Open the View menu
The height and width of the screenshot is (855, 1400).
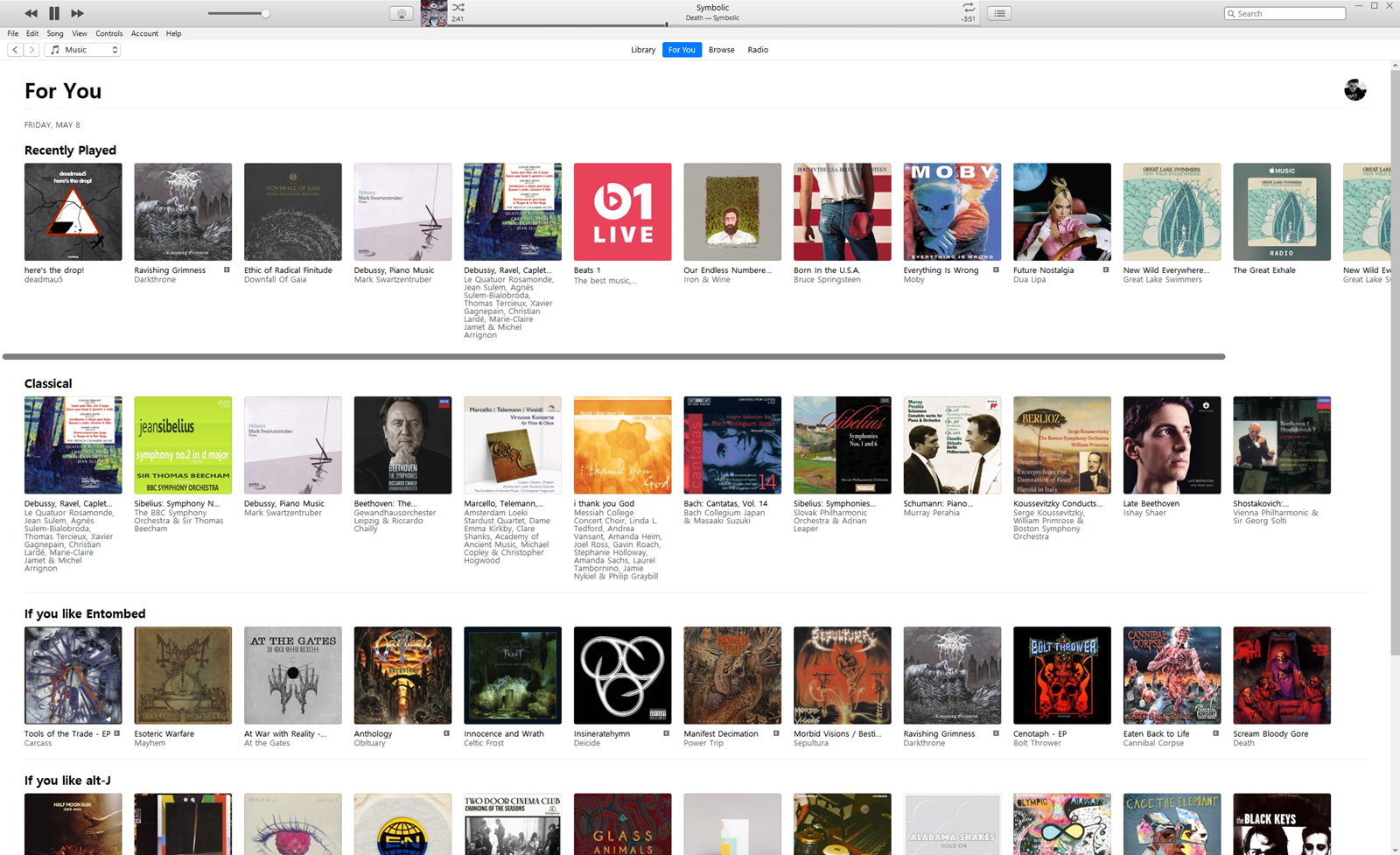point(80,33)
